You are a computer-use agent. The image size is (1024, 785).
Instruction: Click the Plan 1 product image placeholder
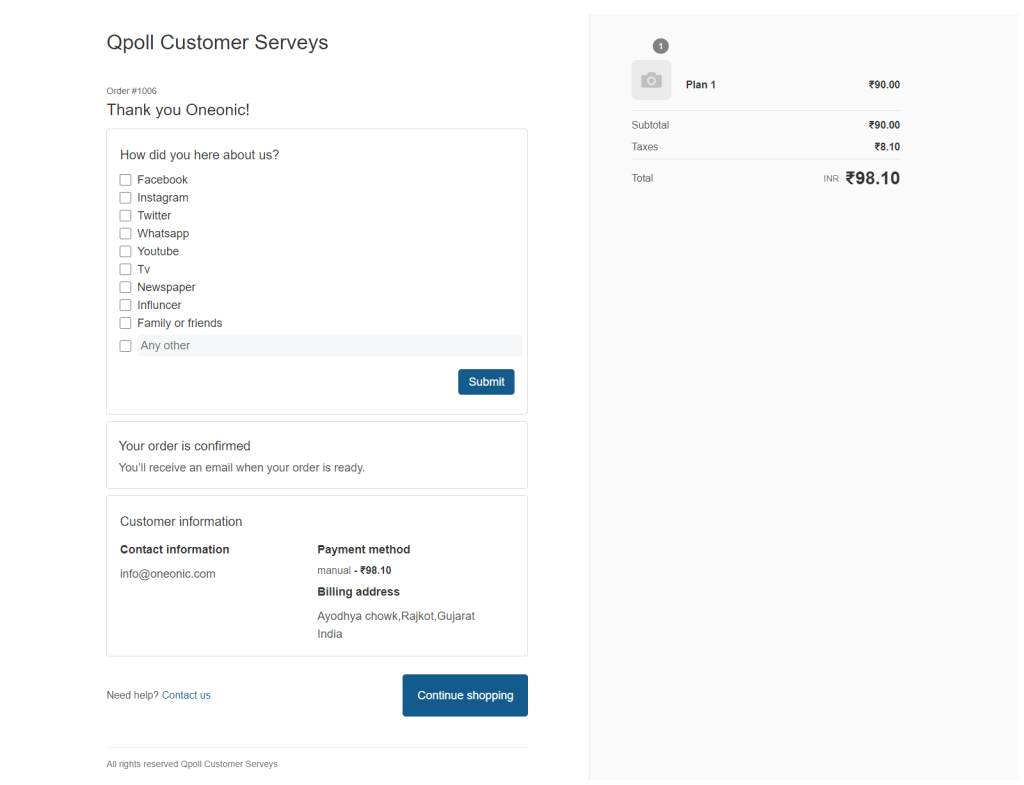tap(651, 80)
